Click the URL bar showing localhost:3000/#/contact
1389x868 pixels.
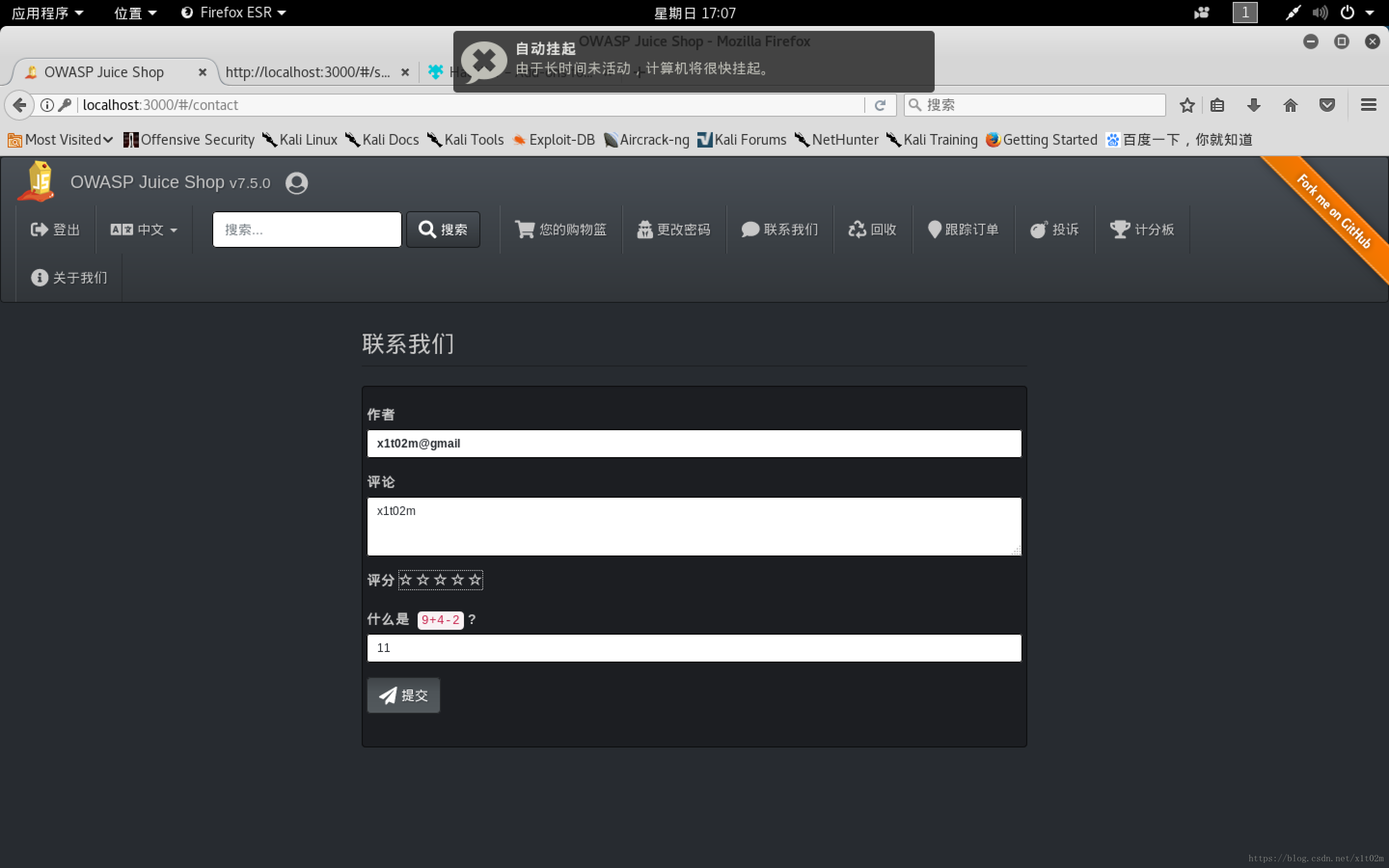tap(471, 105)
